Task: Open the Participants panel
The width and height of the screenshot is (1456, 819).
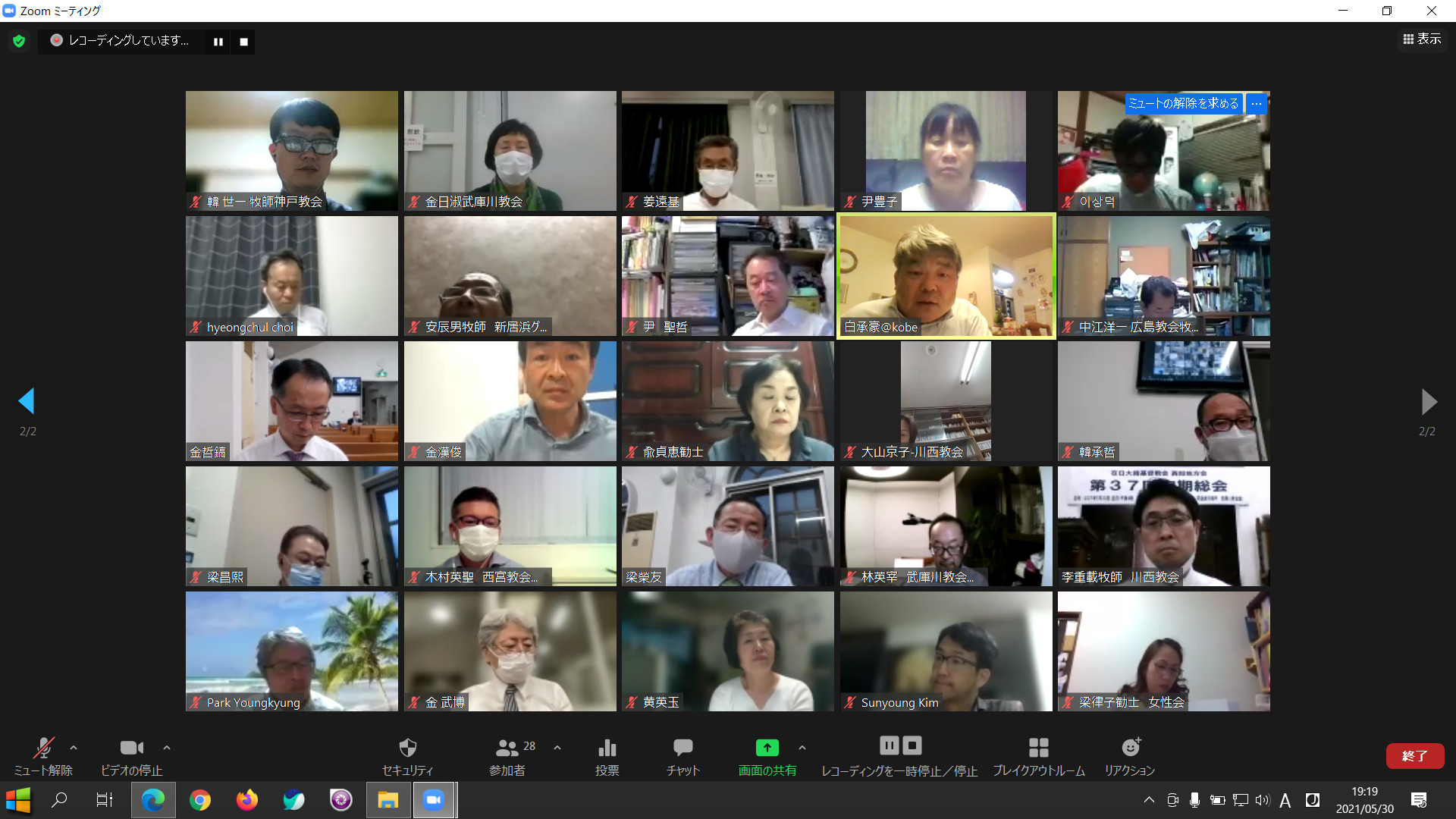Action: tap(507, 748)
